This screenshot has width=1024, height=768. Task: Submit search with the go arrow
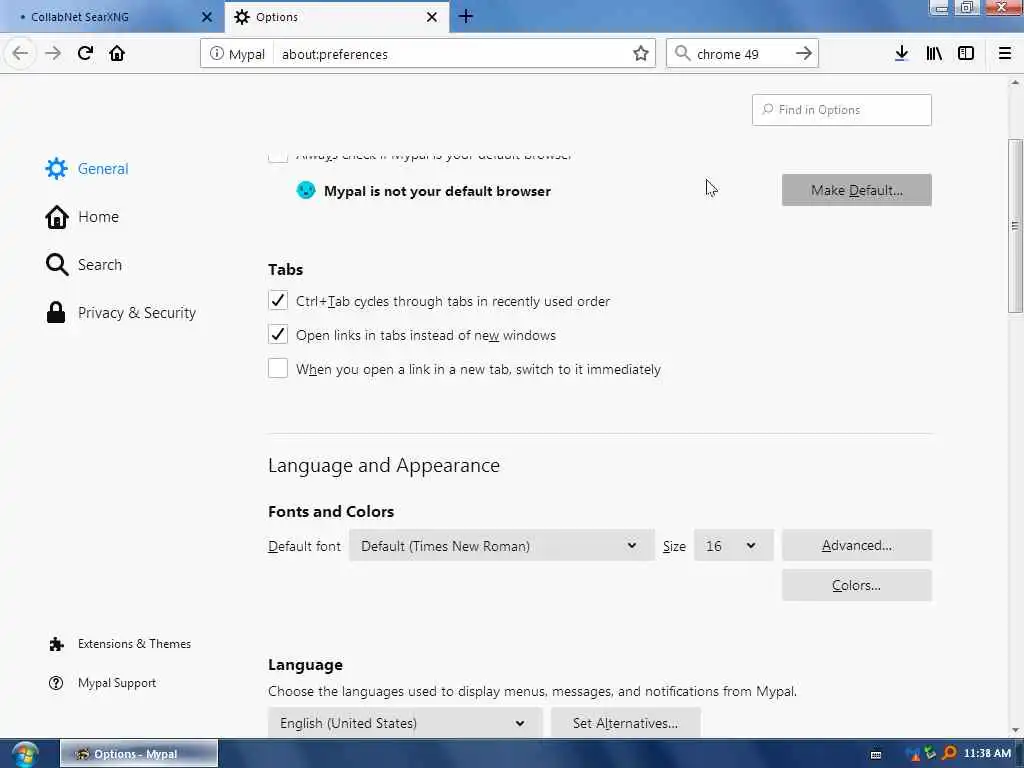804,54
